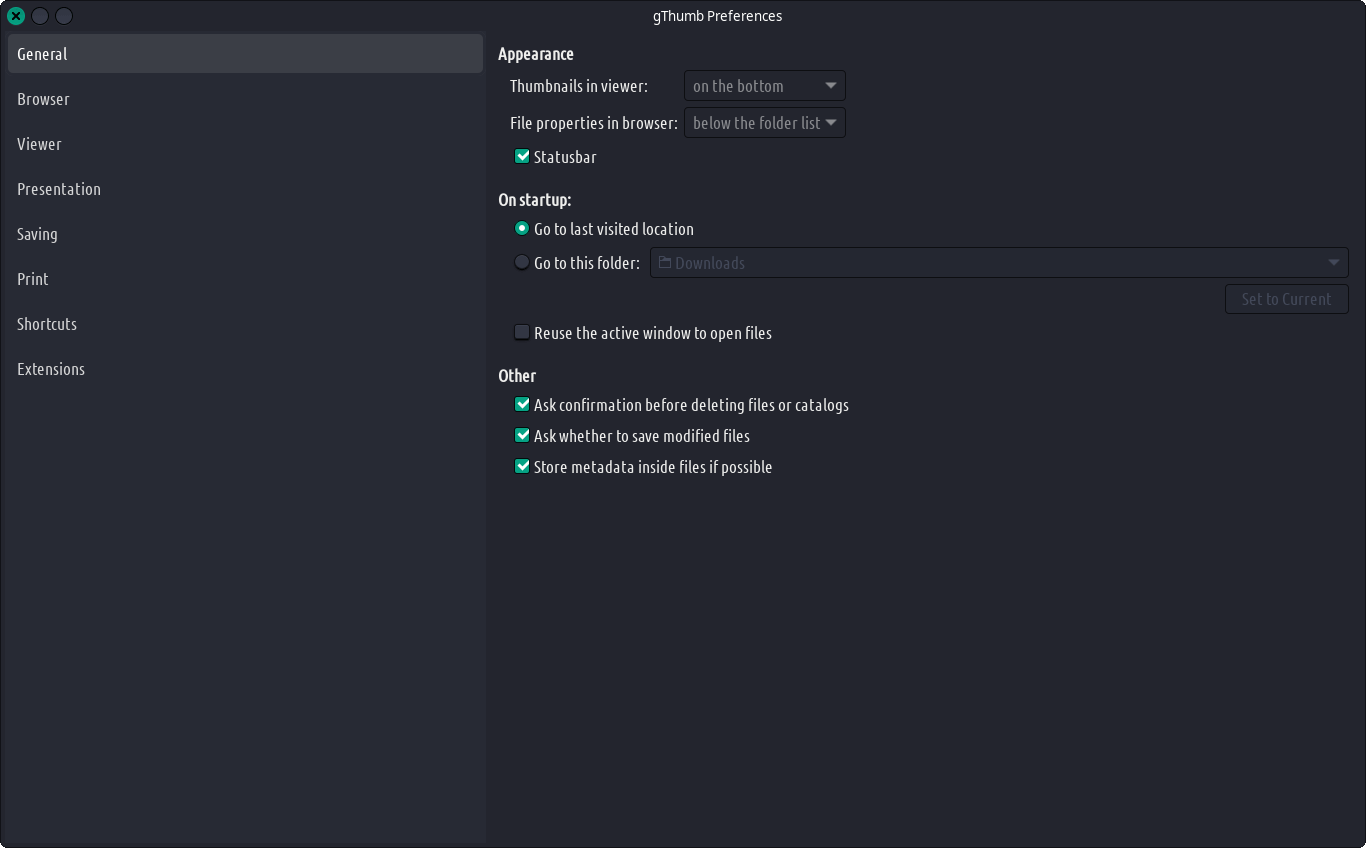This screenshot has width=1366, height=848.
Task: Open the Shortcuts section
Action: [245, 324]
